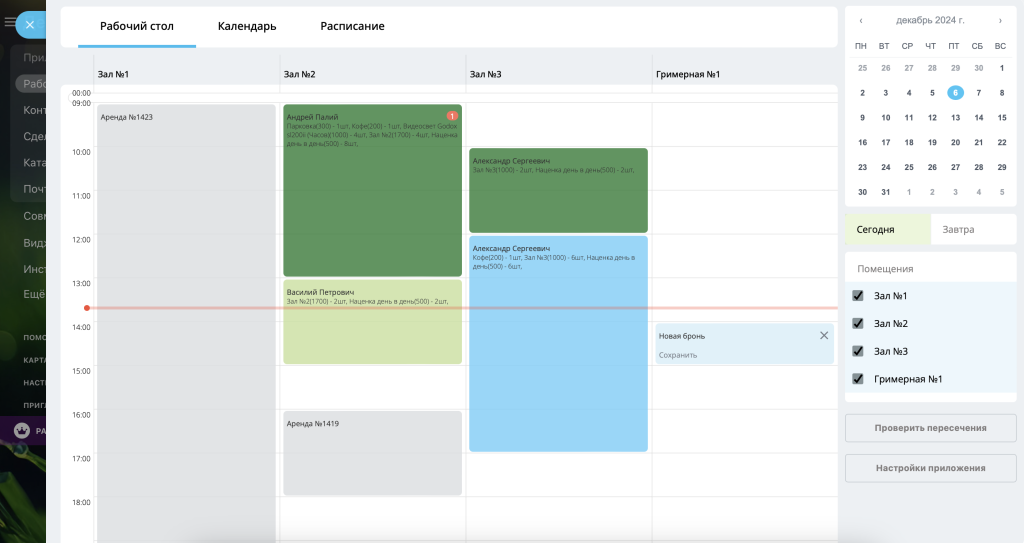The width and height of the screenshot is (1024, 543).
Task: Switch to the Календарь tab
Action: coord(247,26)
